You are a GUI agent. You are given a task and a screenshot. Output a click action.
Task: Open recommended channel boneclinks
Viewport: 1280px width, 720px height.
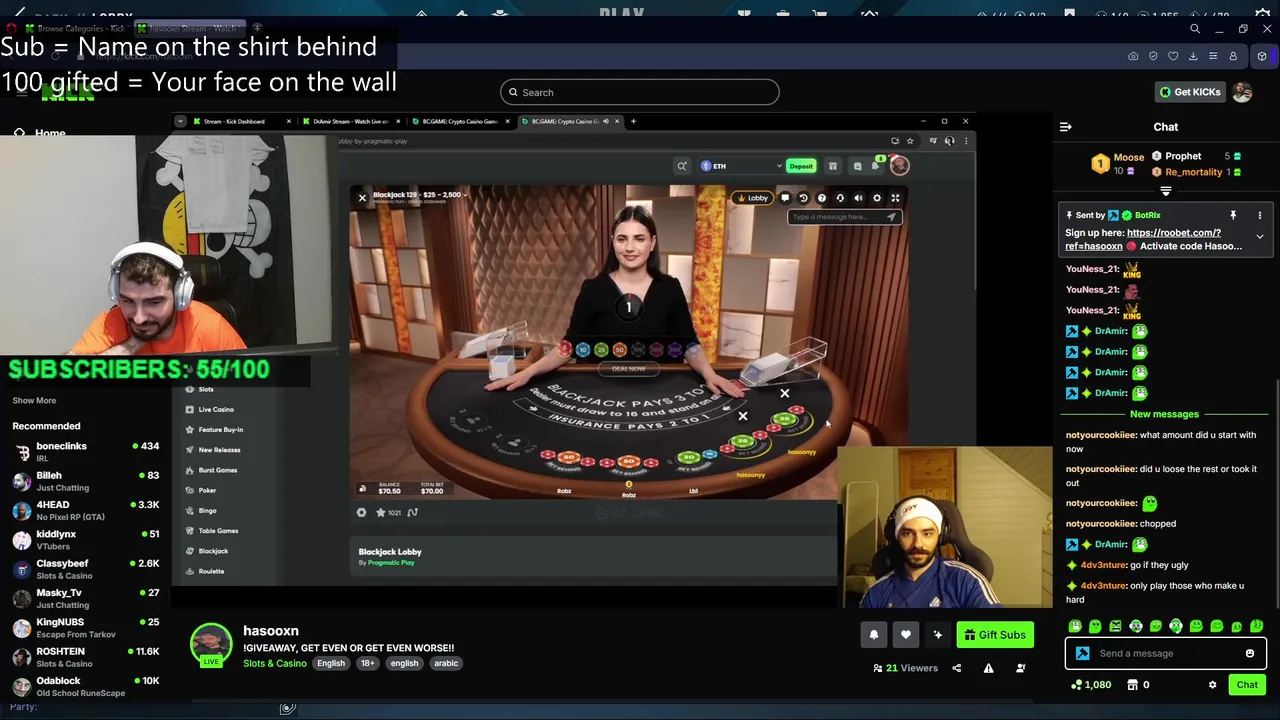tap(85, 451)
